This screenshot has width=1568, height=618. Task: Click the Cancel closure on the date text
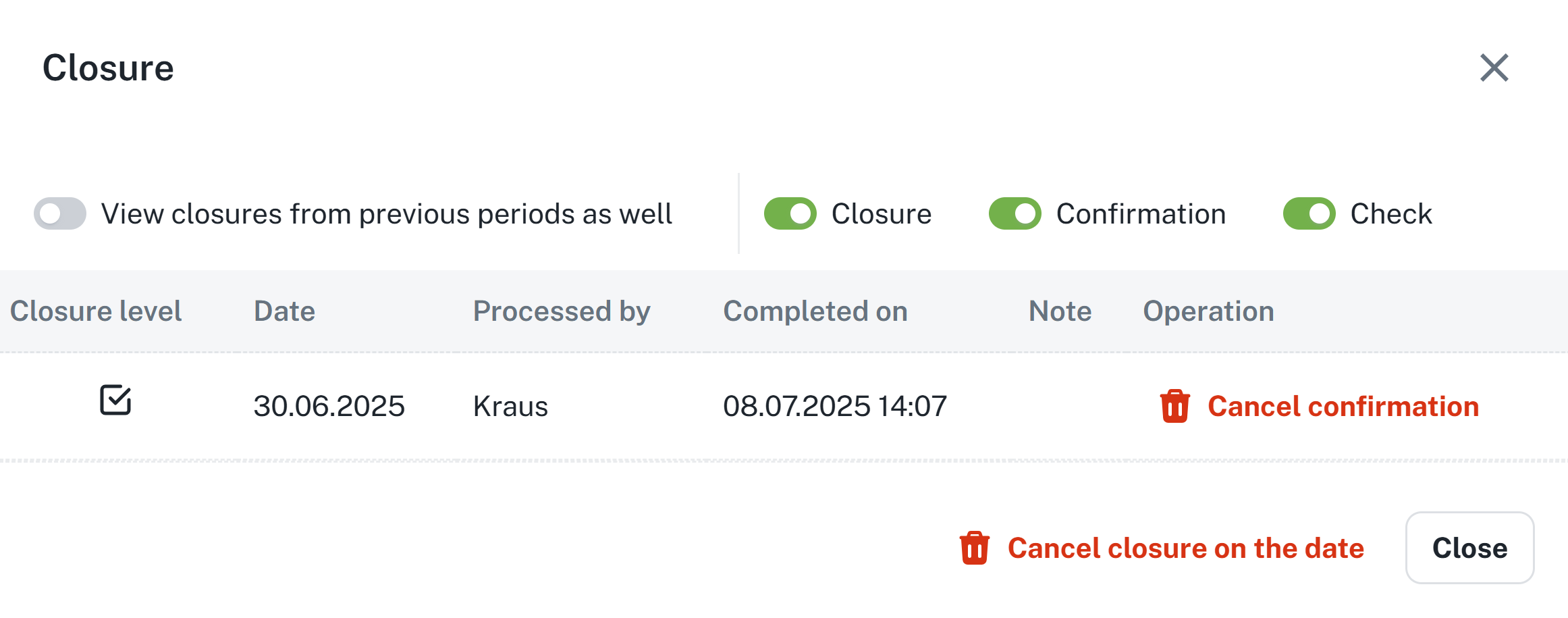click(x=1185, y=548)
